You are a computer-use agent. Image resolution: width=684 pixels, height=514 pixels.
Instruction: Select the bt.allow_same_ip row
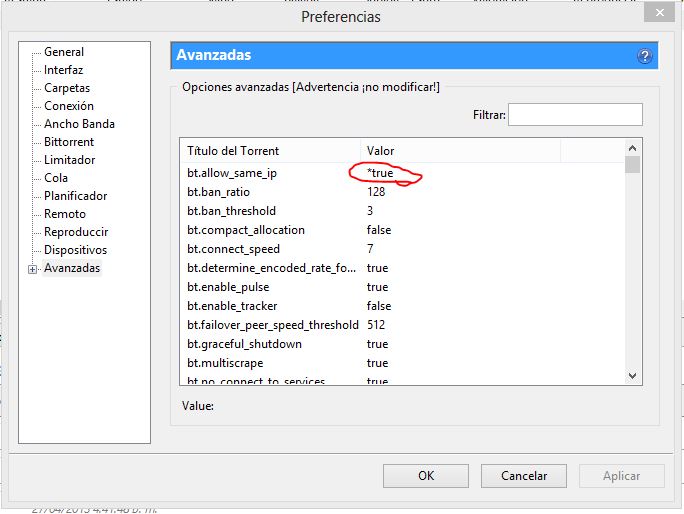pyautogui.click(x=402, y=173)
